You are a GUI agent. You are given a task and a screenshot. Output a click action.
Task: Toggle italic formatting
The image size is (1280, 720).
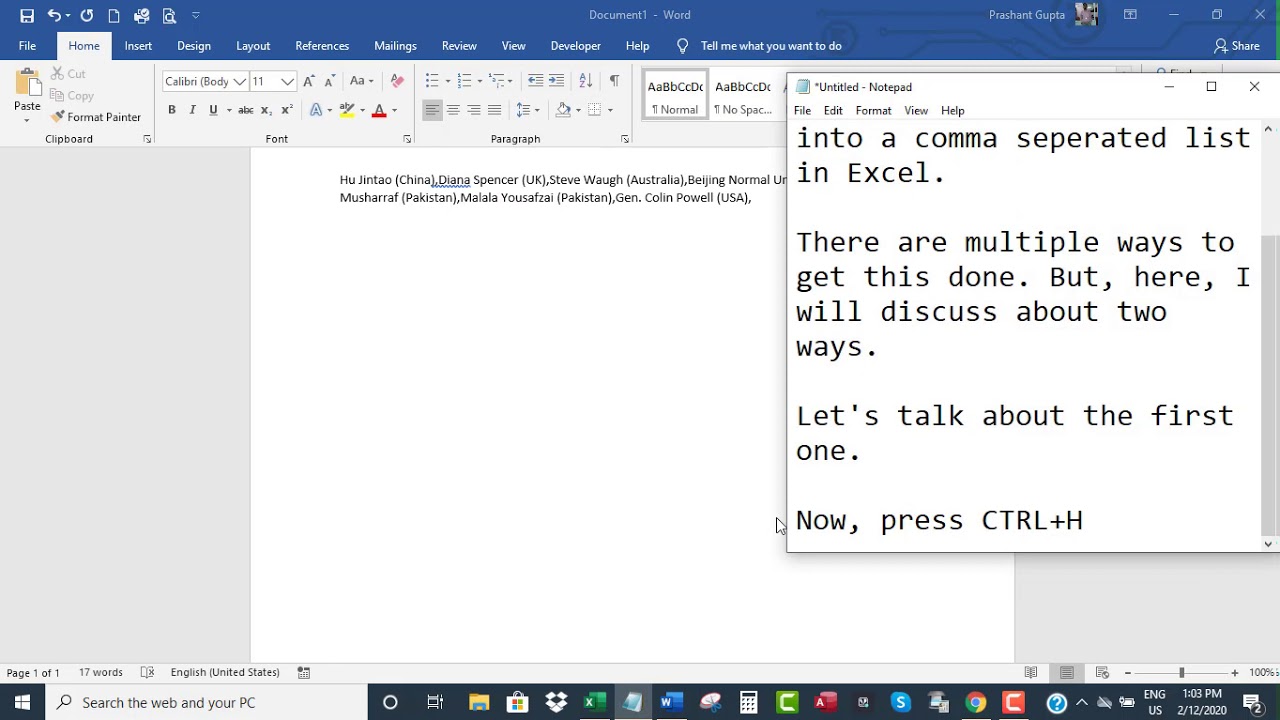coord(192,110)
